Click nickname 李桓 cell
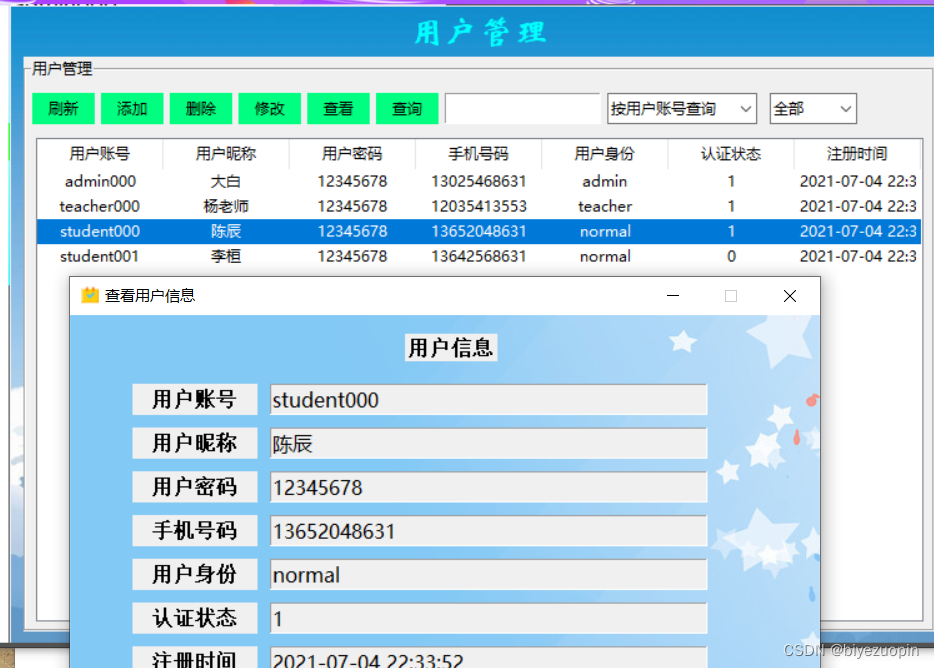This screenshot has height=668, width=934. (226, 256)
